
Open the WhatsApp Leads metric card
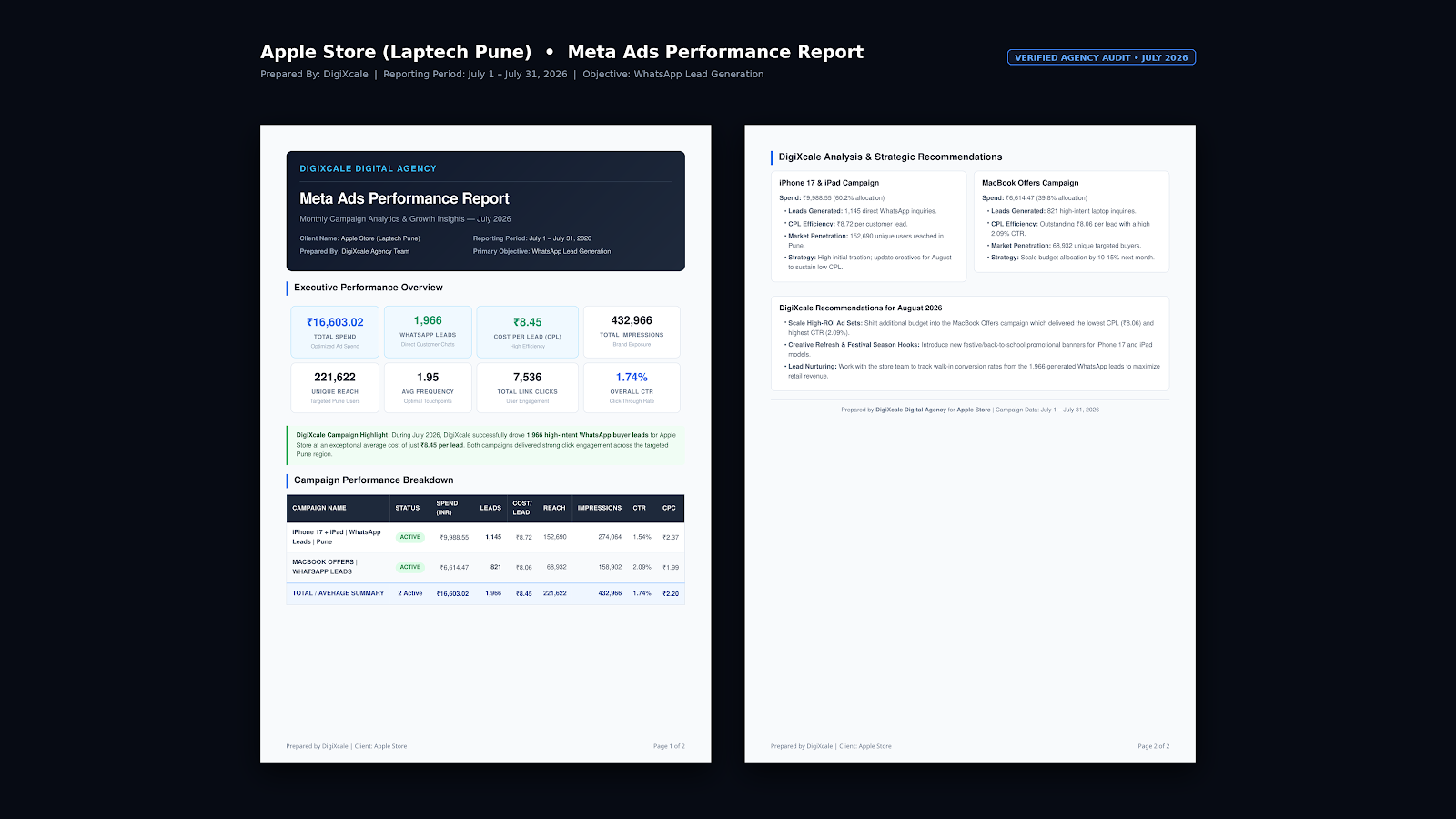[x=428, y=332]
